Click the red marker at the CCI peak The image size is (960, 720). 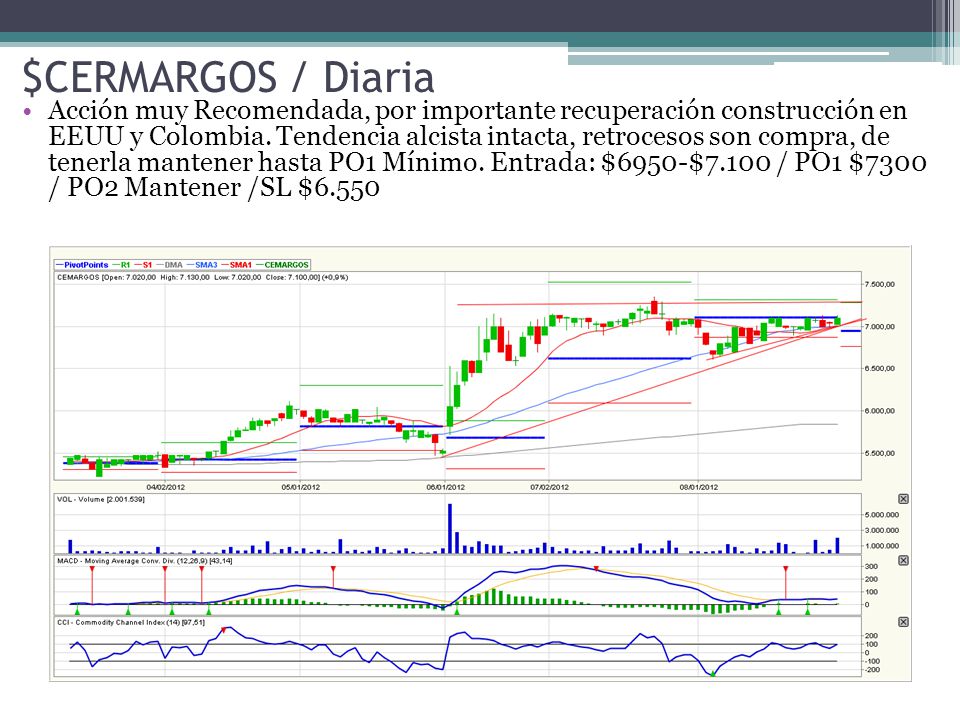click(x=224, y=630)
